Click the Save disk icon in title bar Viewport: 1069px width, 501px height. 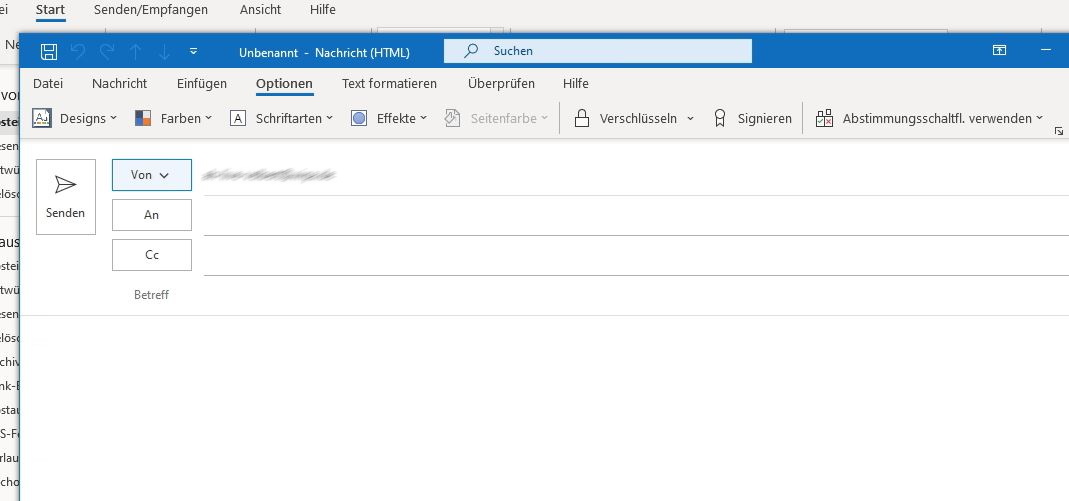point(49,51)
